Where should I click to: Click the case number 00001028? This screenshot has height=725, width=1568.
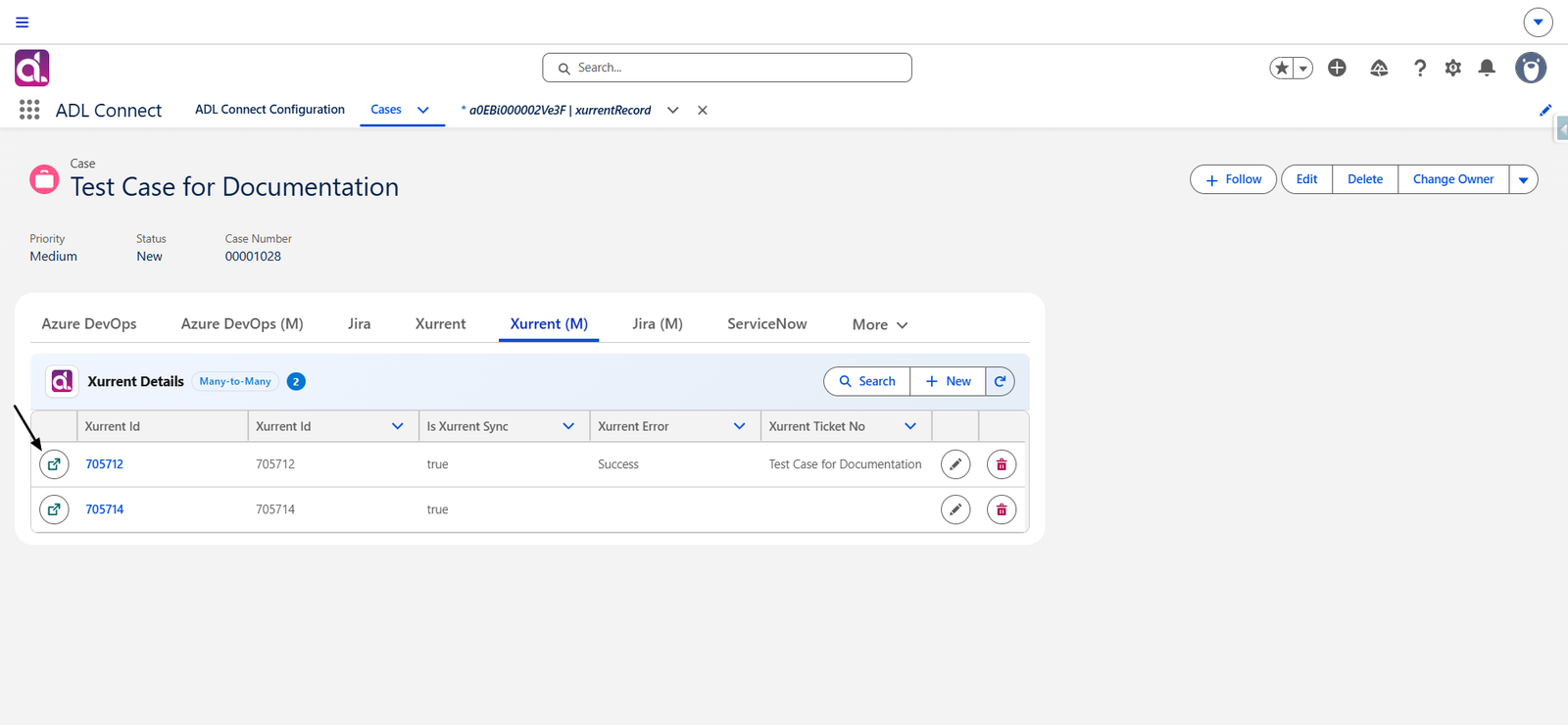(x=253, y=257)
